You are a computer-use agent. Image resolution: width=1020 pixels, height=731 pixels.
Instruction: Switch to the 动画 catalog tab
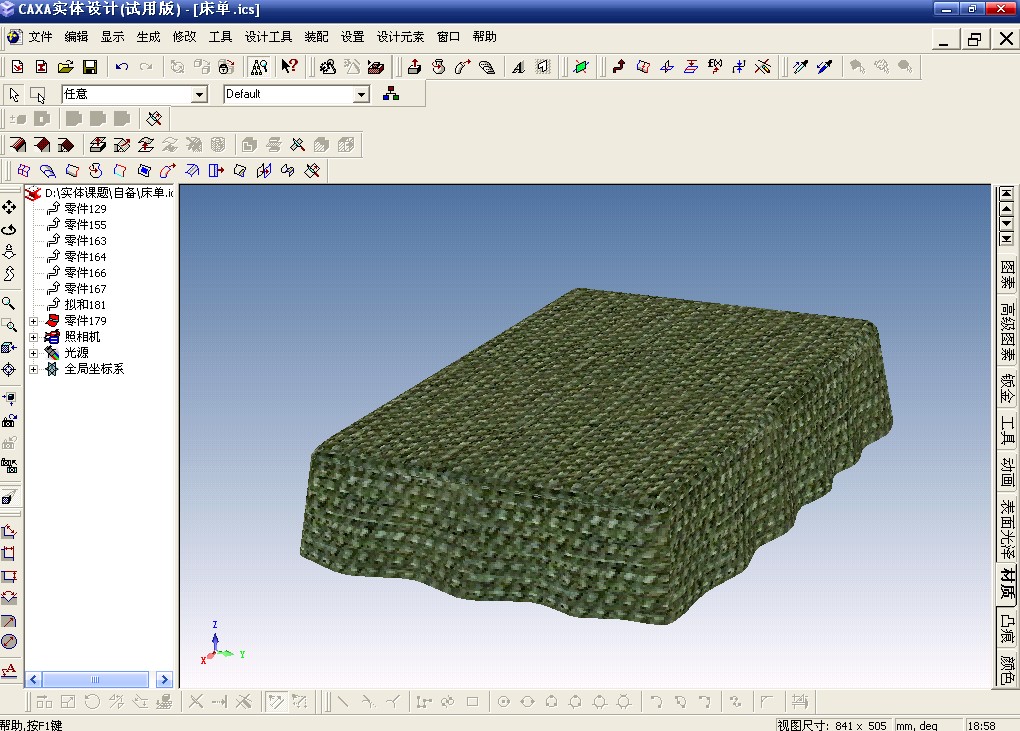(1007, 473)
